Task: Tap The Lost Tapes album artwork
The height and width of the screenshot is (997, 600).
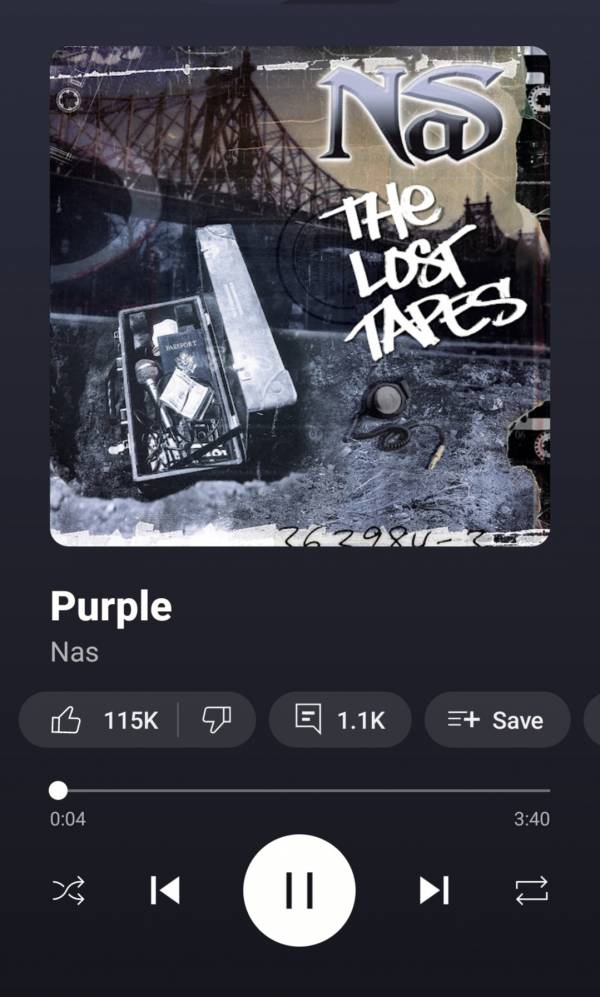Action: 300,296
